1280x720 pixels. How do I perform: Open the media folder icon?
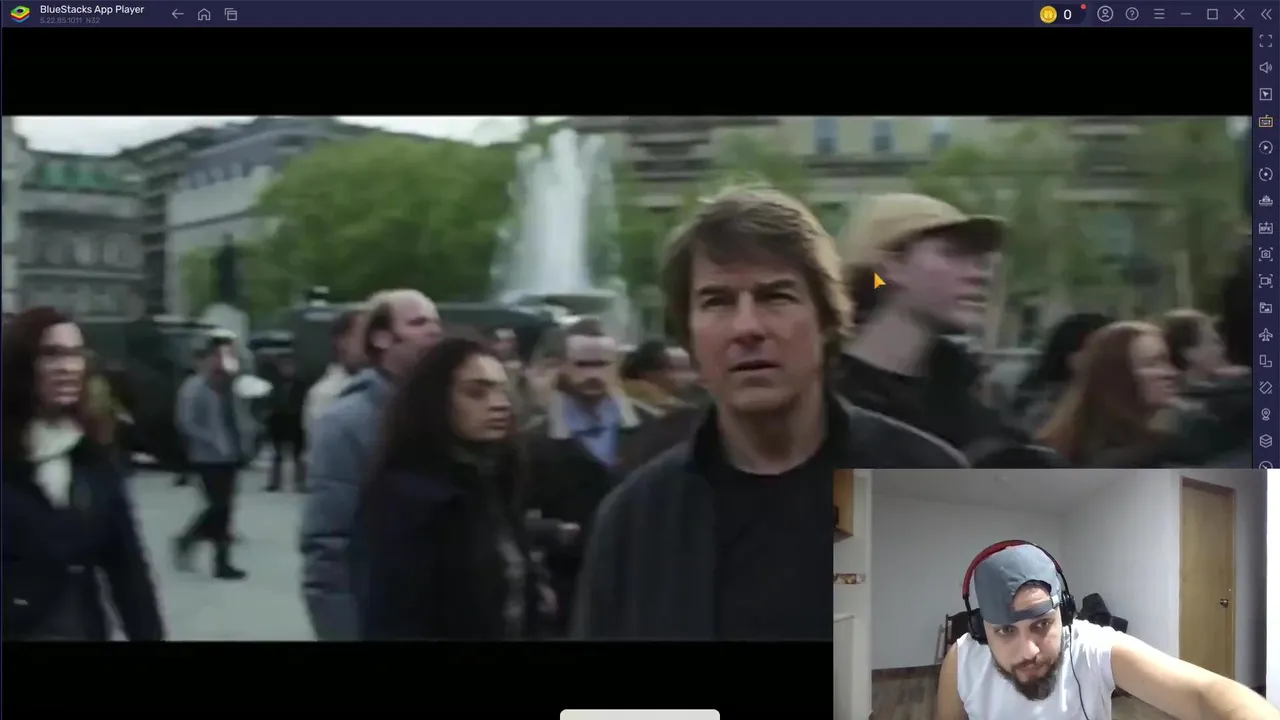click(1266, 308)
